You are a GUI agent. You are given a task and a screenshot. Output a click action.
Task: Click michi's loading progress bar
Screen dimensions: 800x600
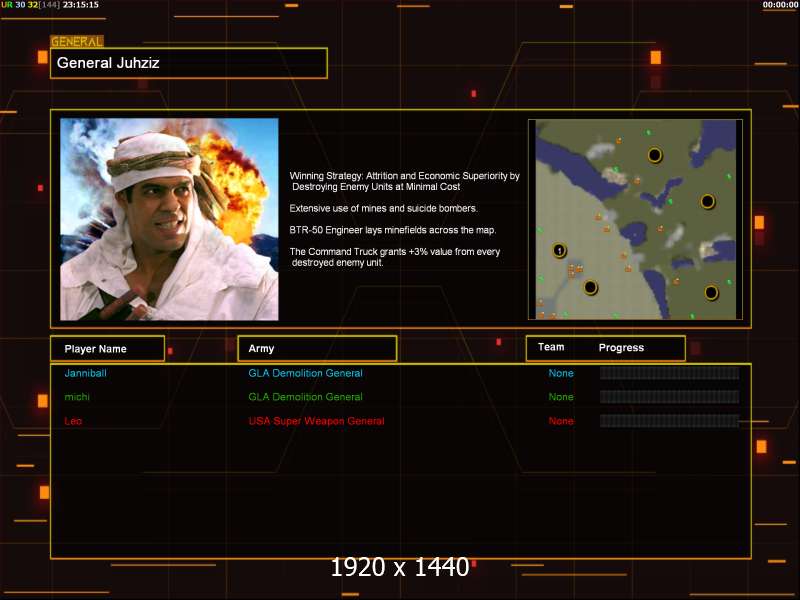pyautogui.click(x=669, y=396)
